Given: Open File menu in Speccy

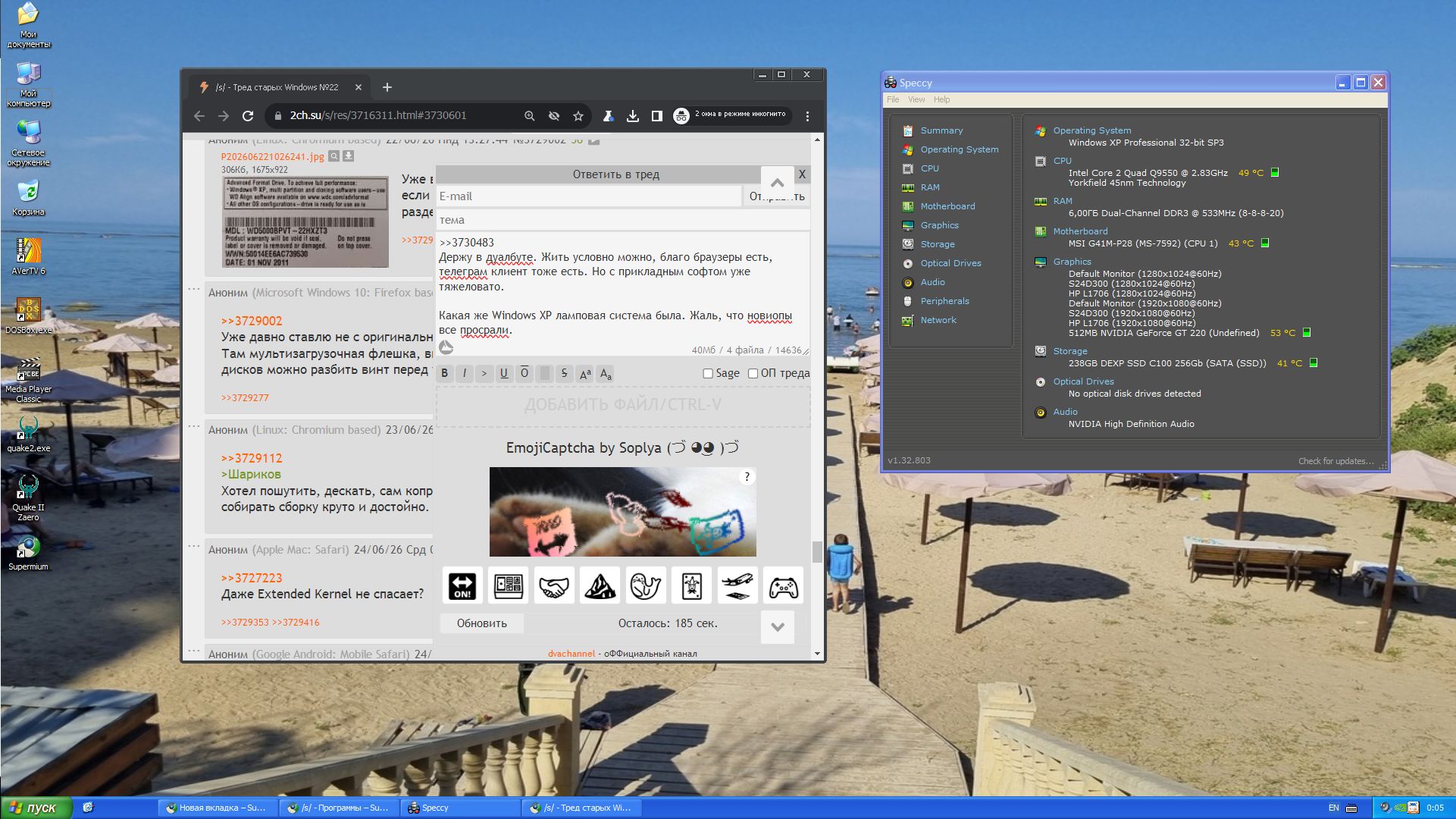Looking at the screenshot, I should tap(893, 99).
